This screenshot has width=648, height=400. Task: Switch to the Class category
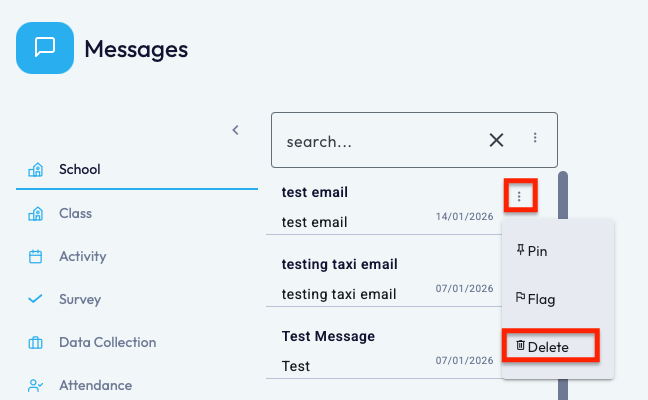[75, 213]
